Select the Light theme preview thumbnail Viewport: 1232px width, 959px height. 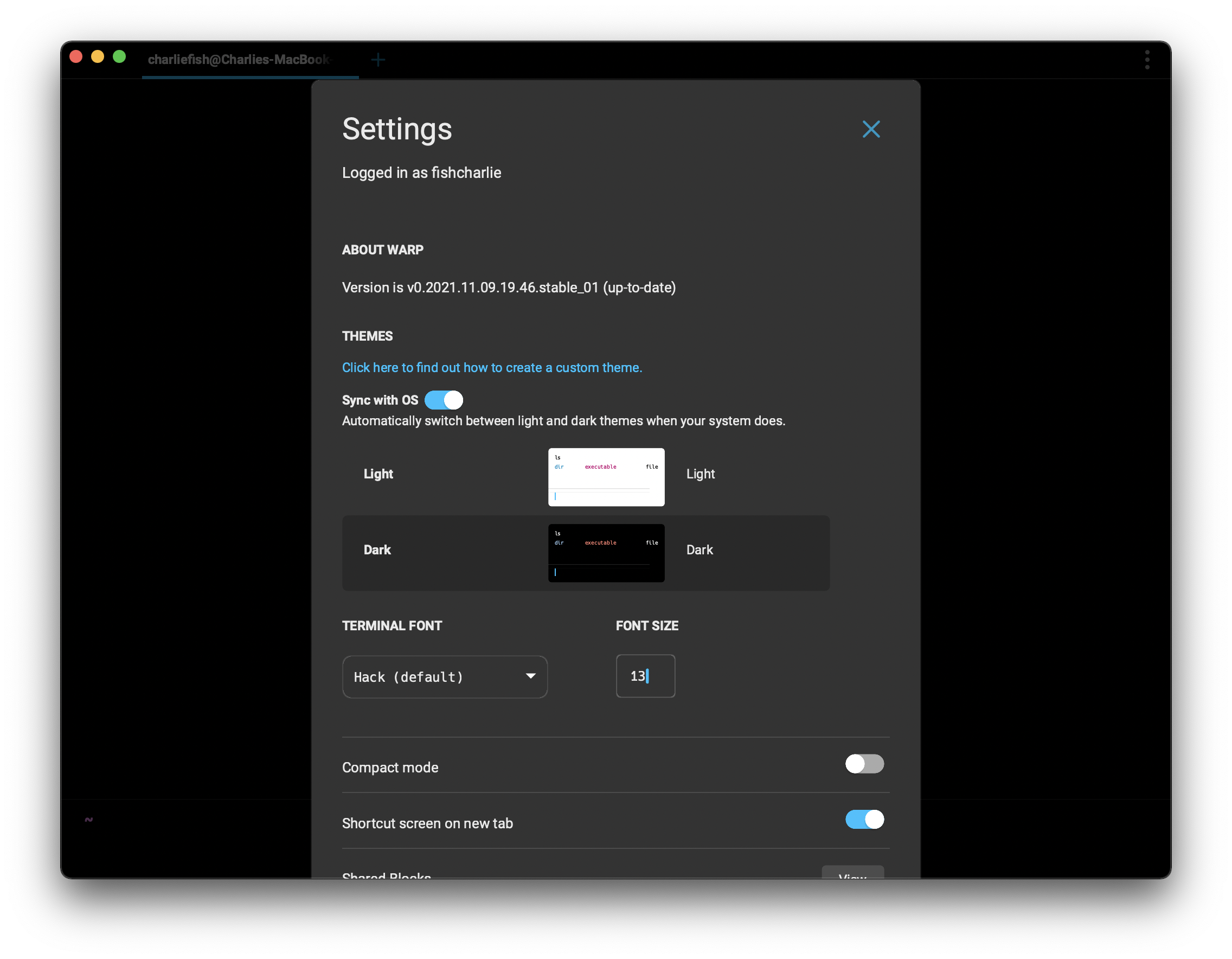606,477
